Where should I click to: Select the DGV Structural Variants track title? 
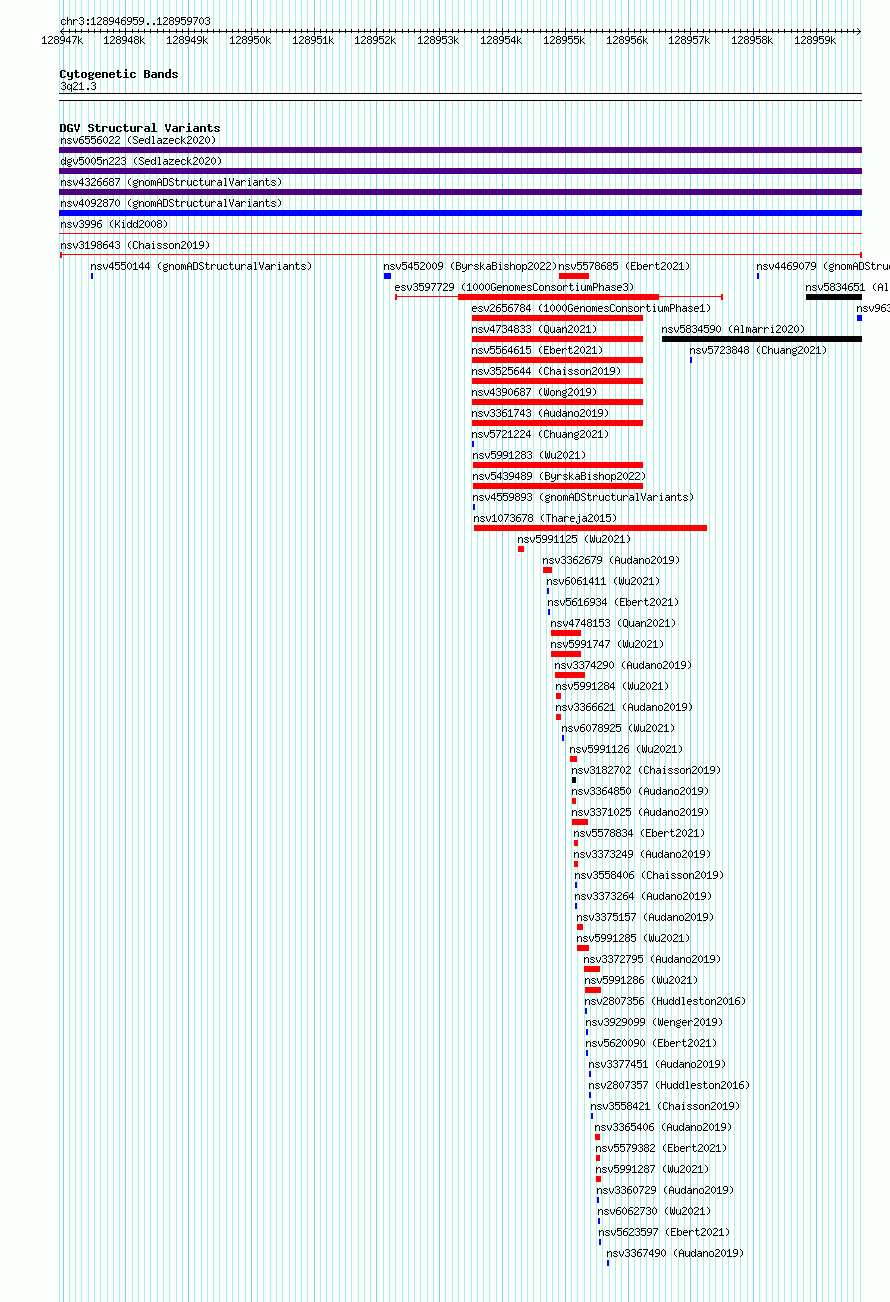point(140,128)
